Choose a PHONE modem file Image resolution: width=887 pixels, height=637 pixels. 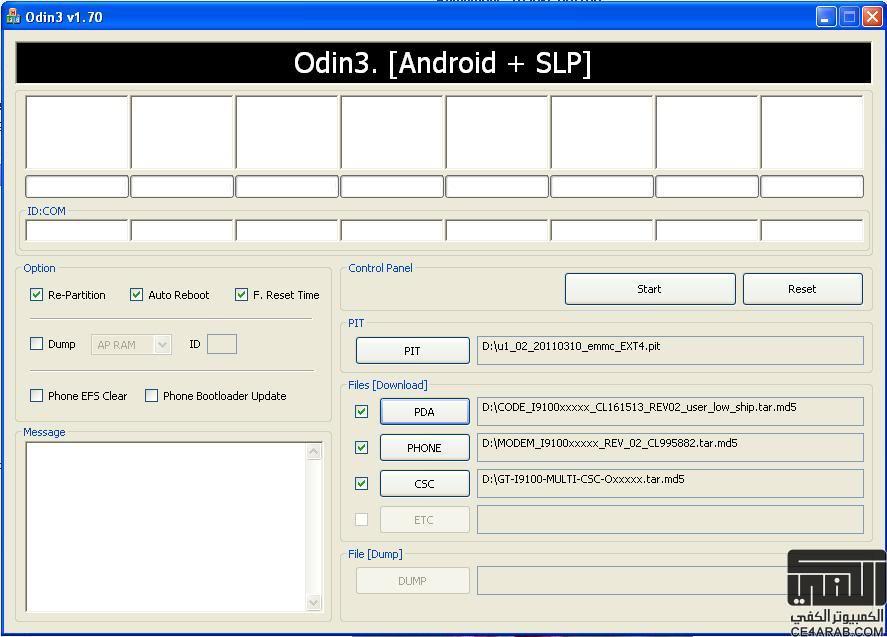tap(424, 448)
